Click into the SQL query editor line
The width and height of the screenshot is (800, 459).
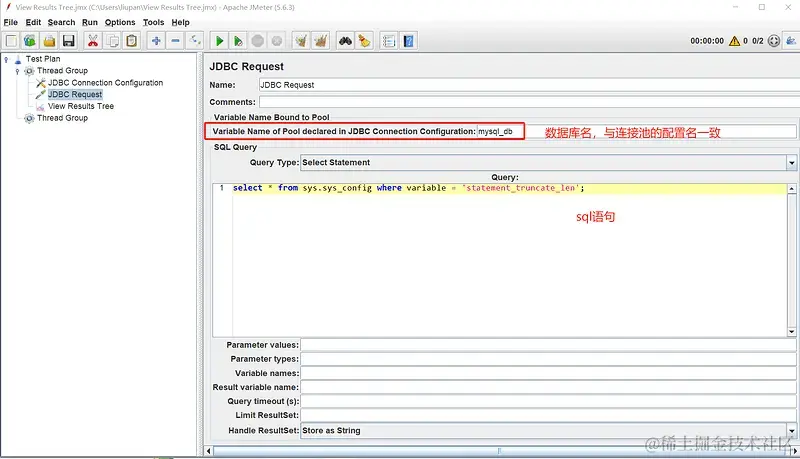[509, 188]
